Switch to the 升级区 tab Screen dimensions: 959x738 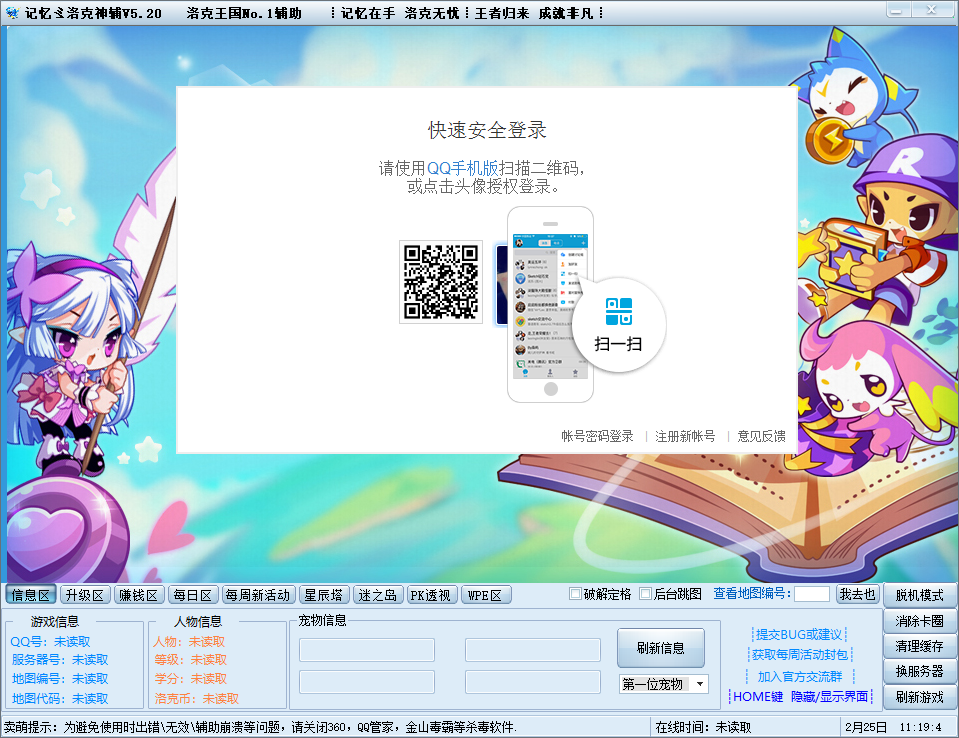(84, 594)
